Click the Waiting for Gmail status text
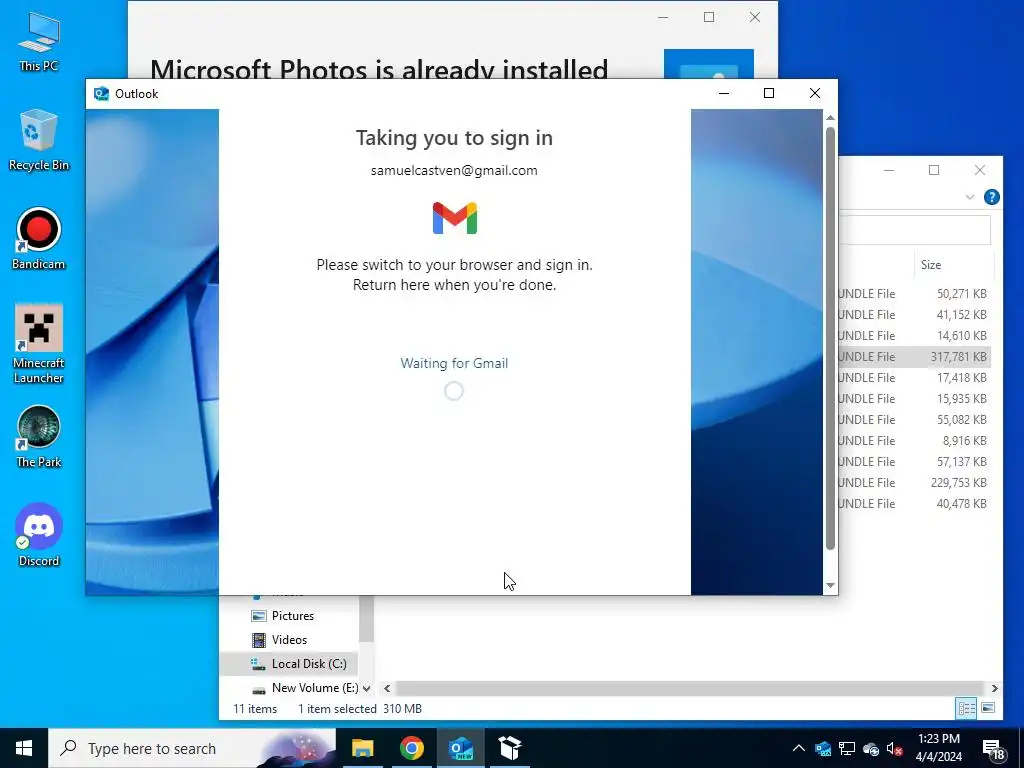Viewport: 1024px width, 768px height. coord(454,363)
